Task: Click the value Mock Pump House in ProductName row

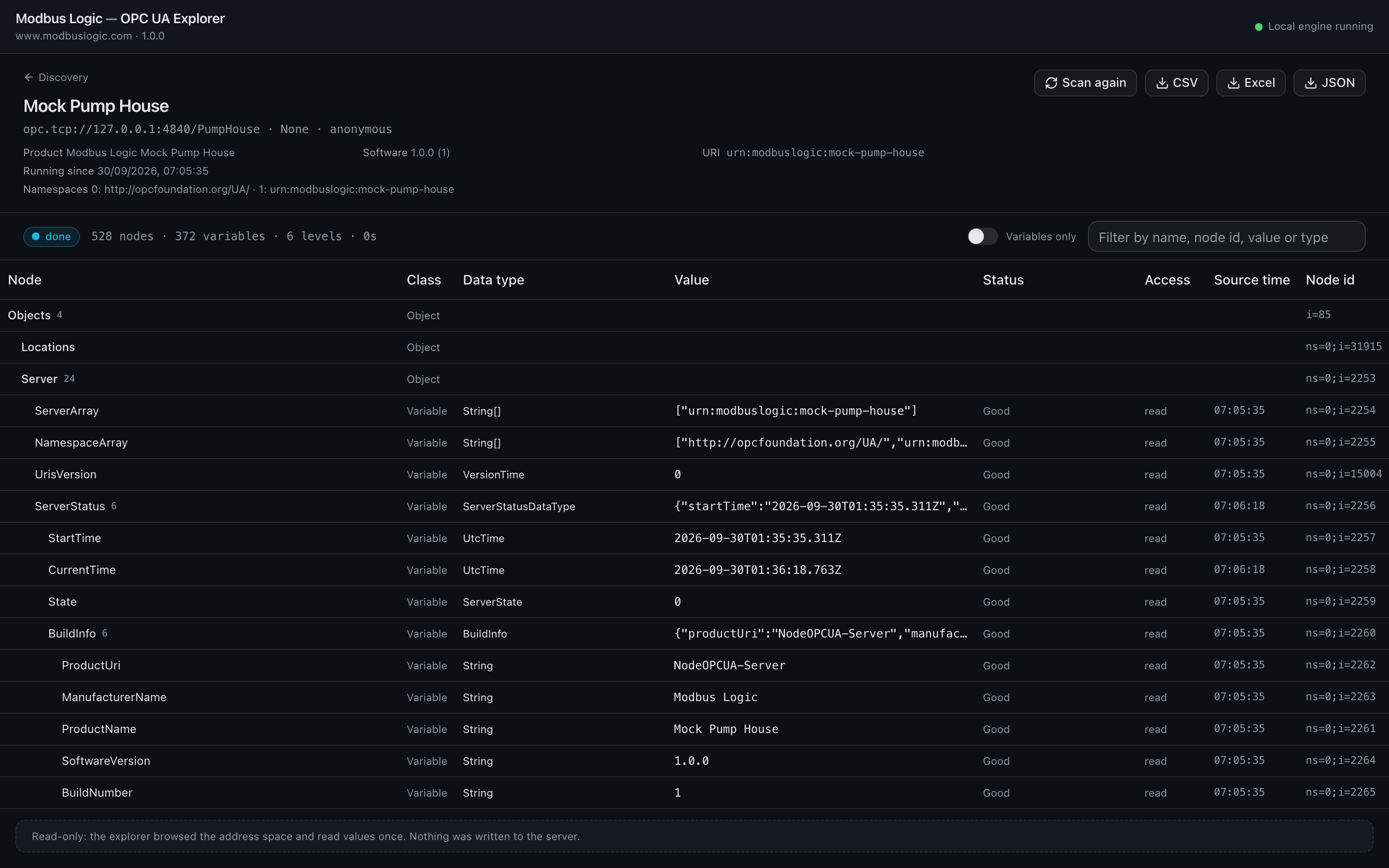Action: click(x=725, y=729)
